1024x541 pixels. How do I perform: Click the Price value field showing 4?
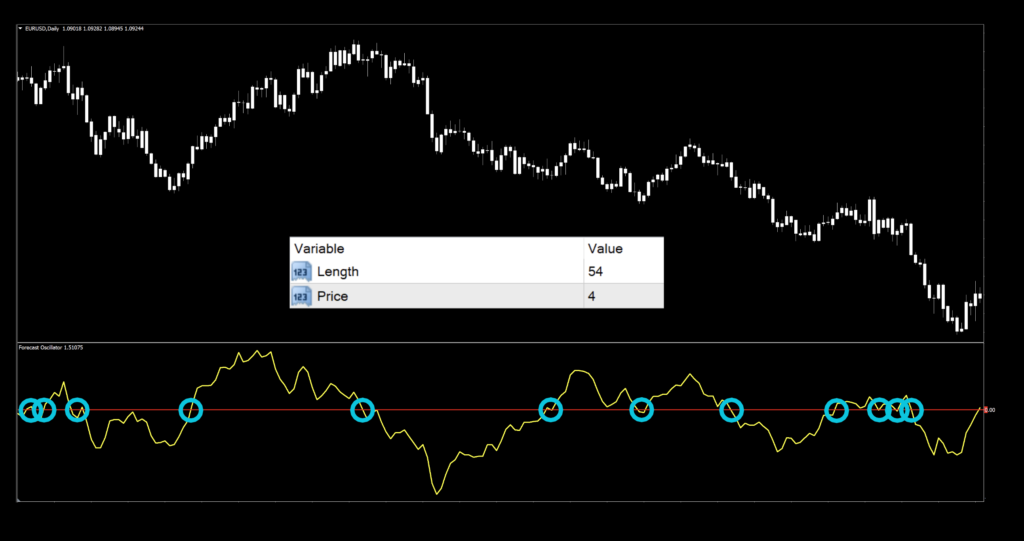tap(622, 296)
